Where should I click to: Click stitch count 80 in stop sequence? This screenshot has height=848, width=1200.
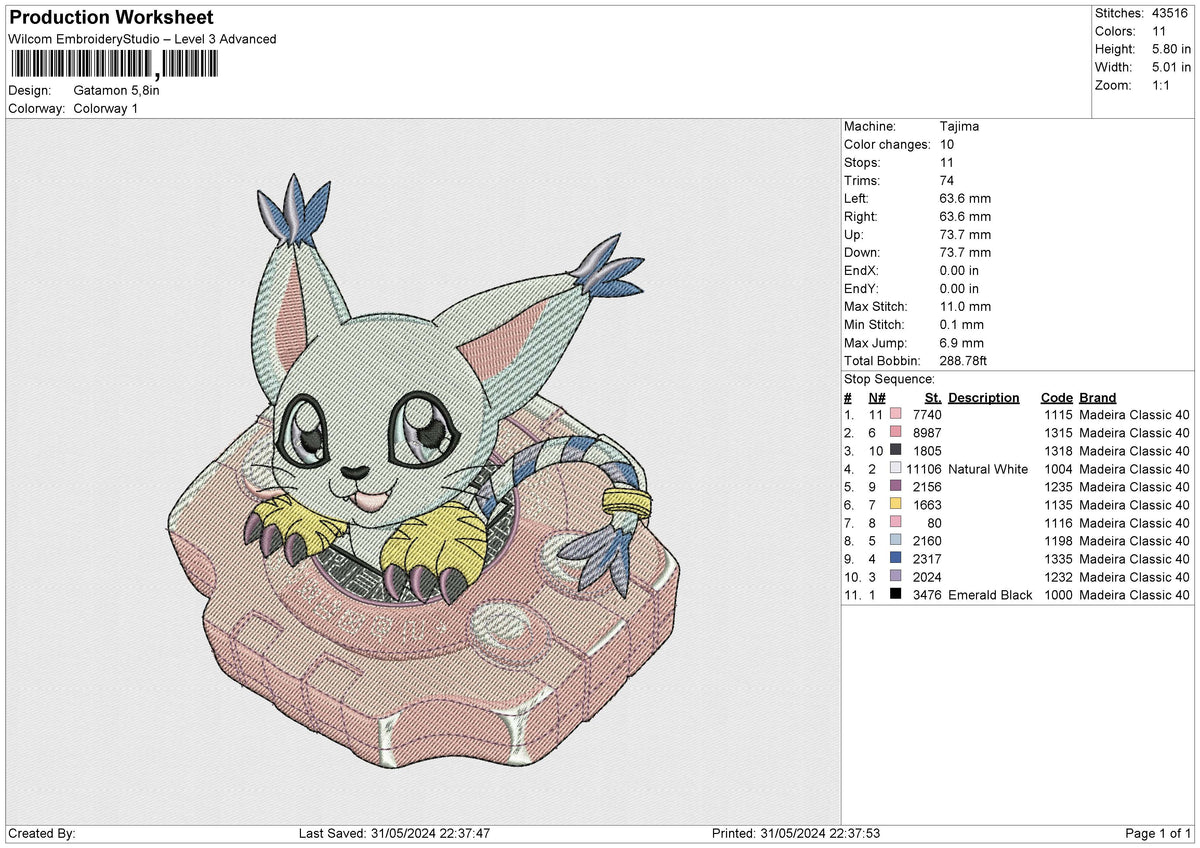coord(934,523)
